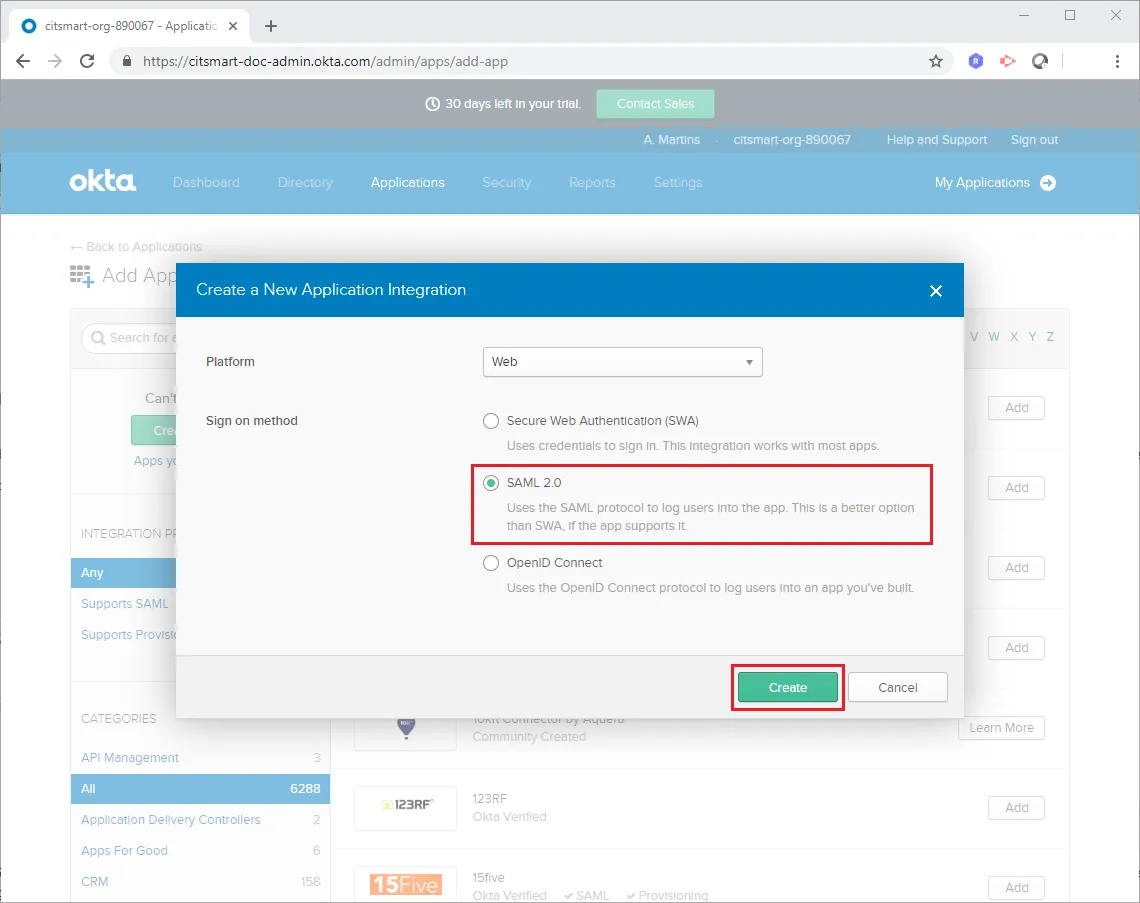Click the arrow icon beside My Applications
The width and height of the screenshot is (1140, 903).
point(1048,182)
